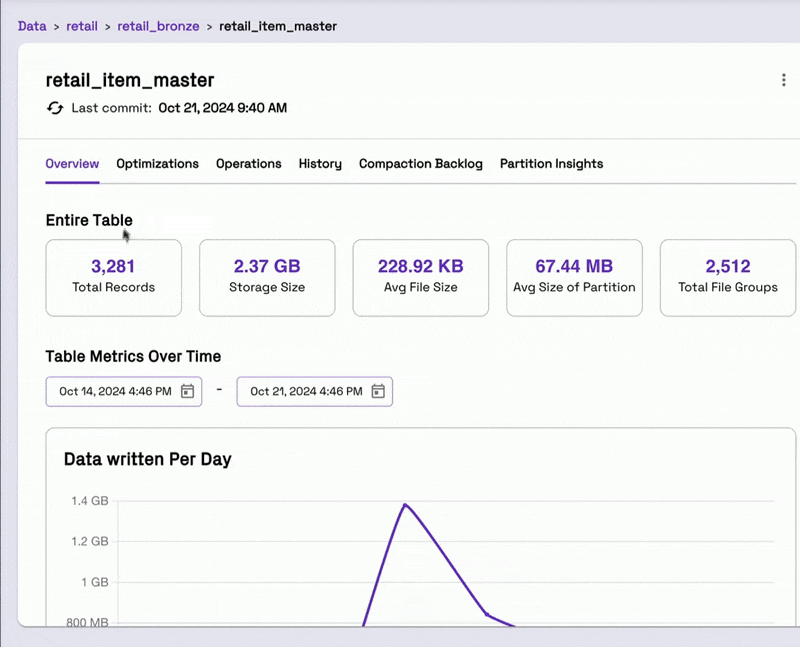Open the start date calendar icon

(x=188, y=391)
